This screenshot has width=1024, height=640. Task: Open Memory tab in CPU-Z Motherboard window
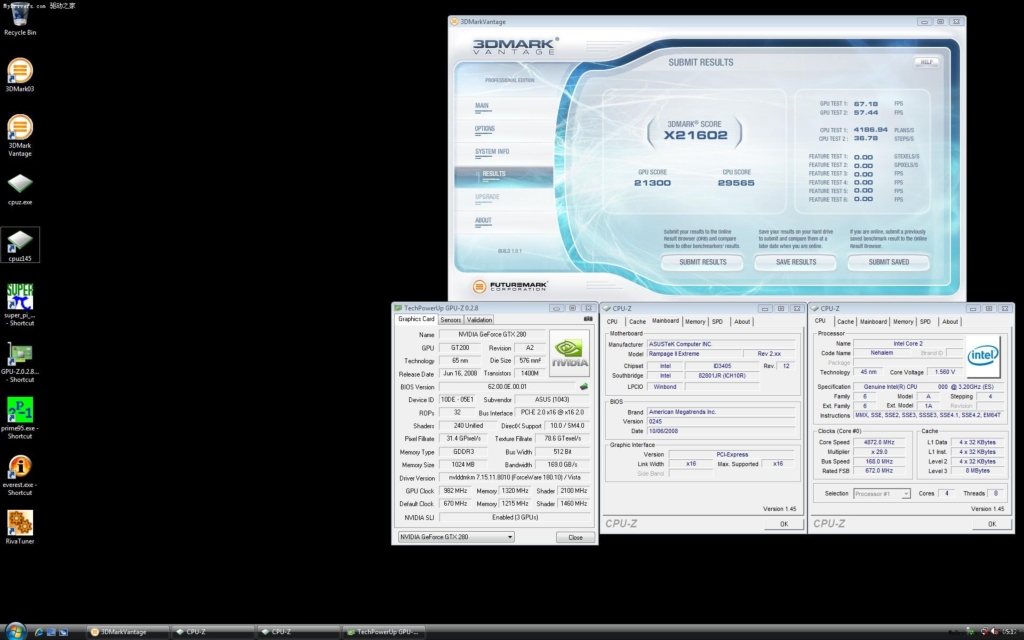[695, 321]
